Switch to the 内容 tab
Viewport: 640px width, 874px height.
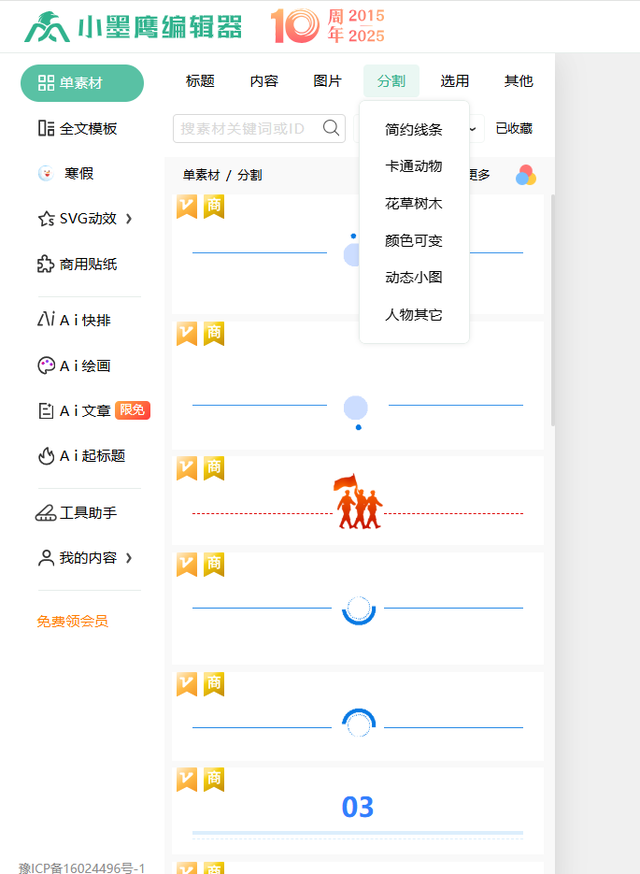(264, 81)
